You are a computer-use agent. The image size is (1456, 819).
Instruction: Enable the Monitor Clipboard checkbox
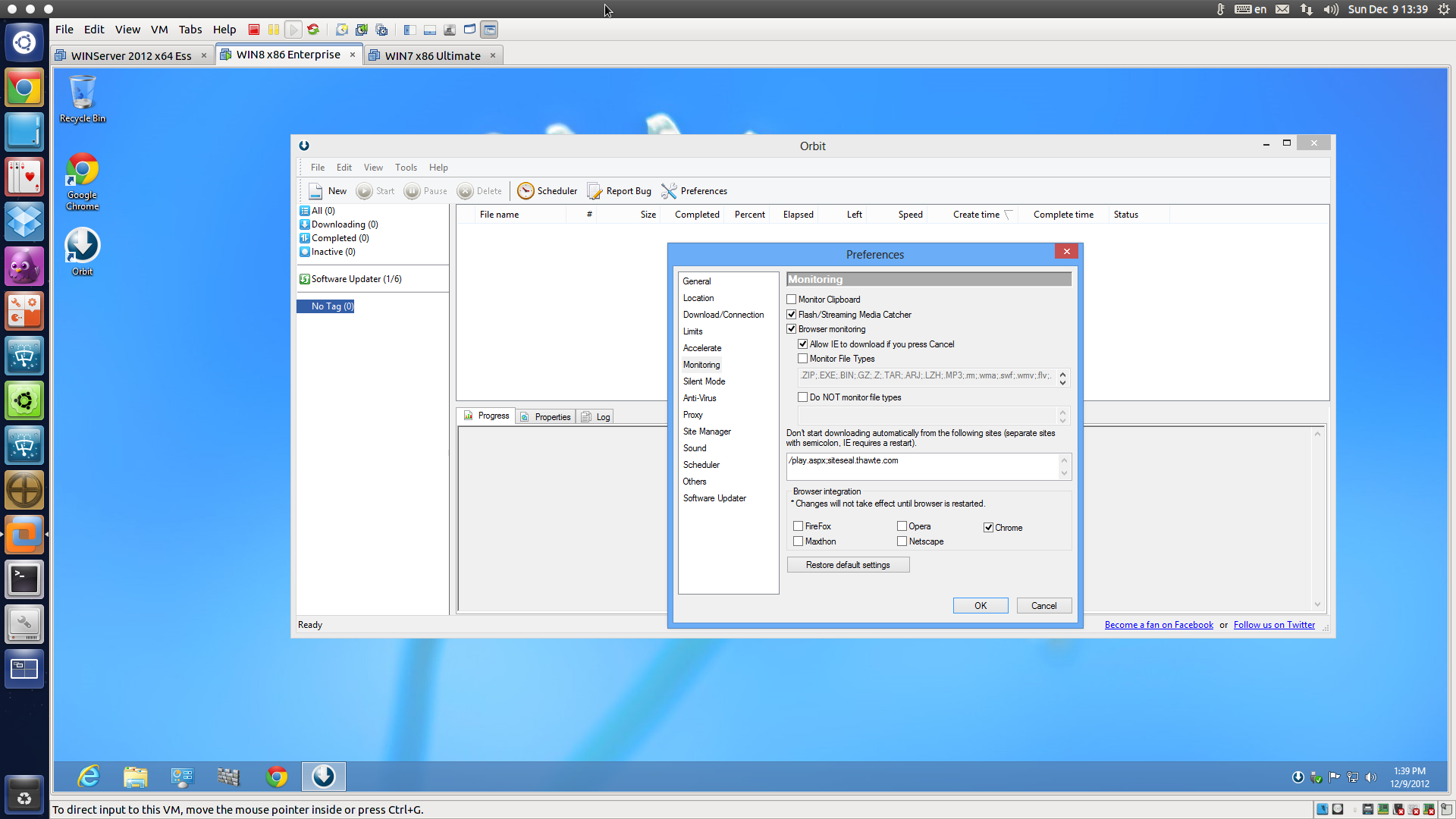[792, 300]
